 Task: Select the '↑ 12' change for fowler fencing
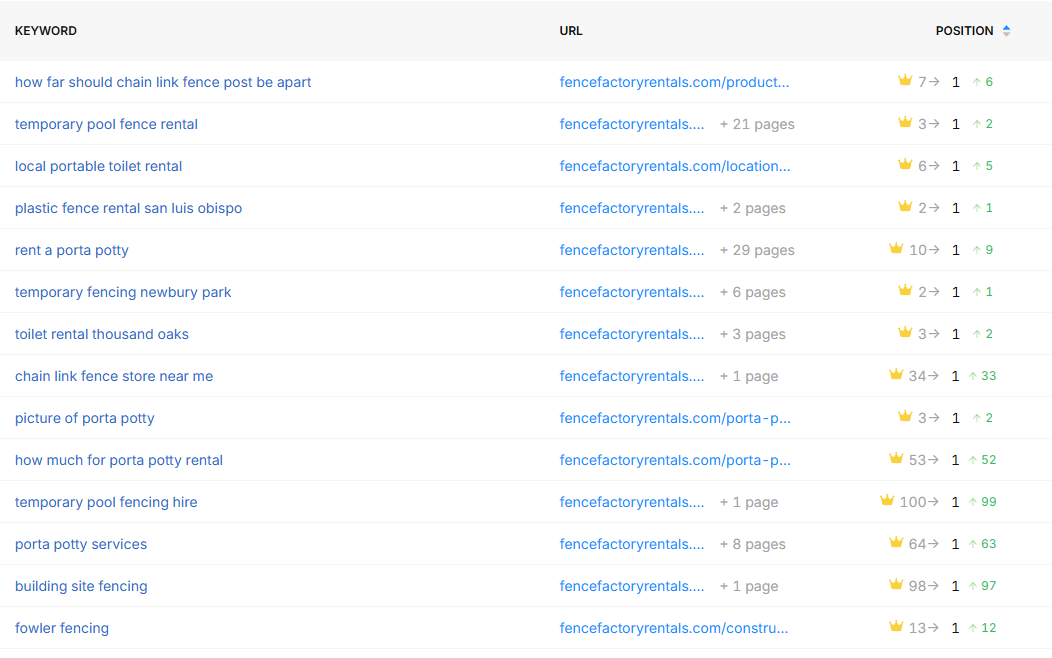(983, 628)
